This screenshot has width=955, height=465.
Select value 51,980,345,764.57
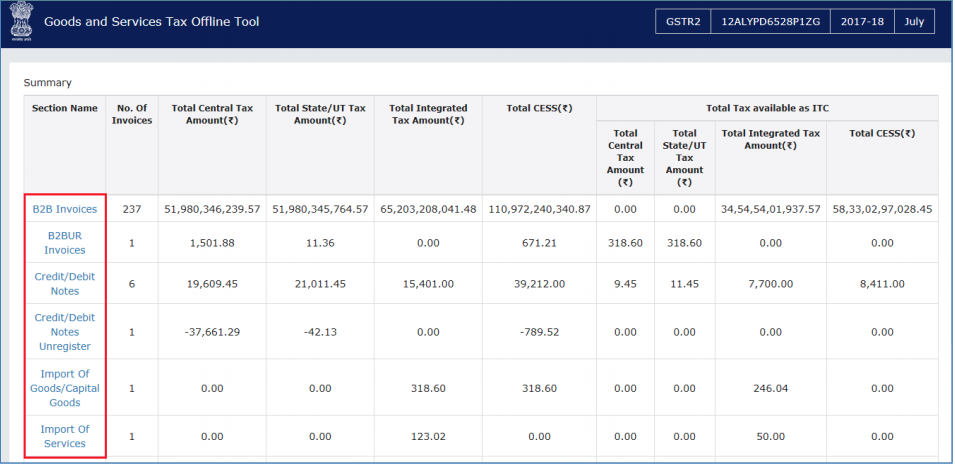click(320, 209)
